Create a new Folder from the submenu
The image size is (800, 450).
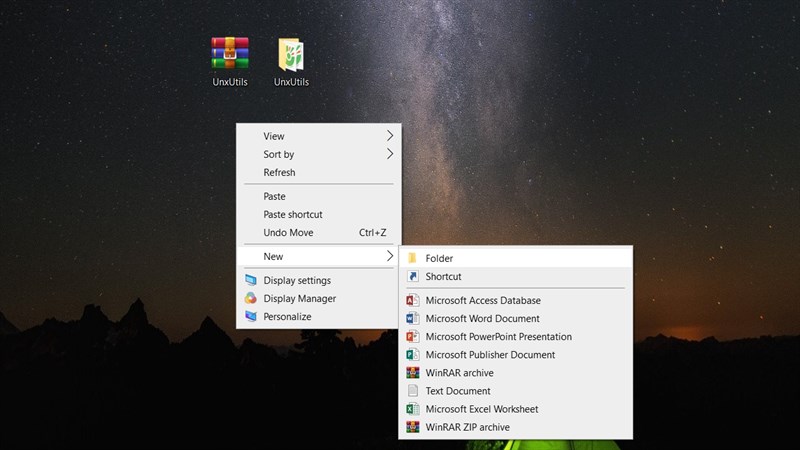439,258
